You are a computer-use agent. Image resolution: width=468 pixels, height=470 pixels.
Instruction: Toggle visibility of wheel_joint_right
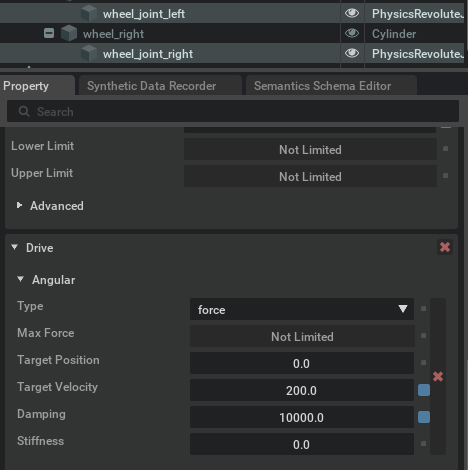pyautogui.click(x=352, y=53)
